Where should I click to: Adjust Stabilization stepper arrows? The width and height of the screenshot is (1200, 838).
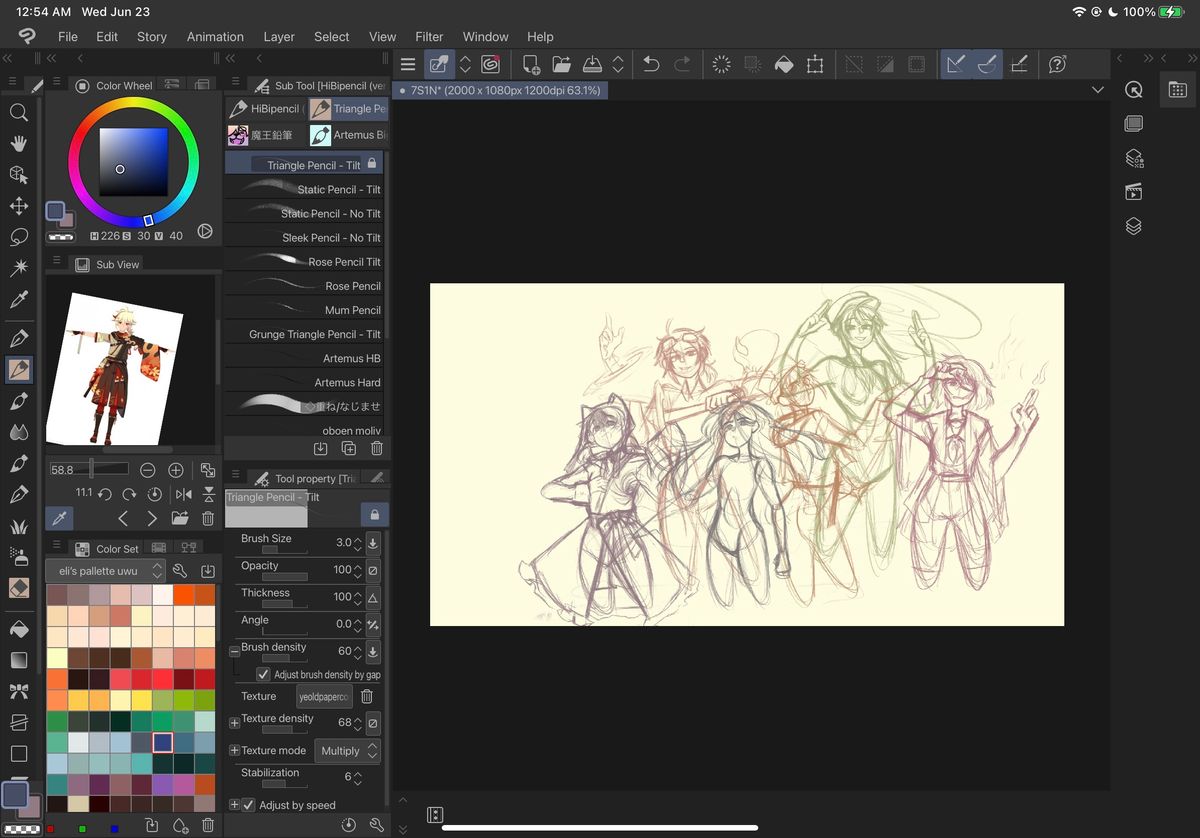(x=357, y=777)
